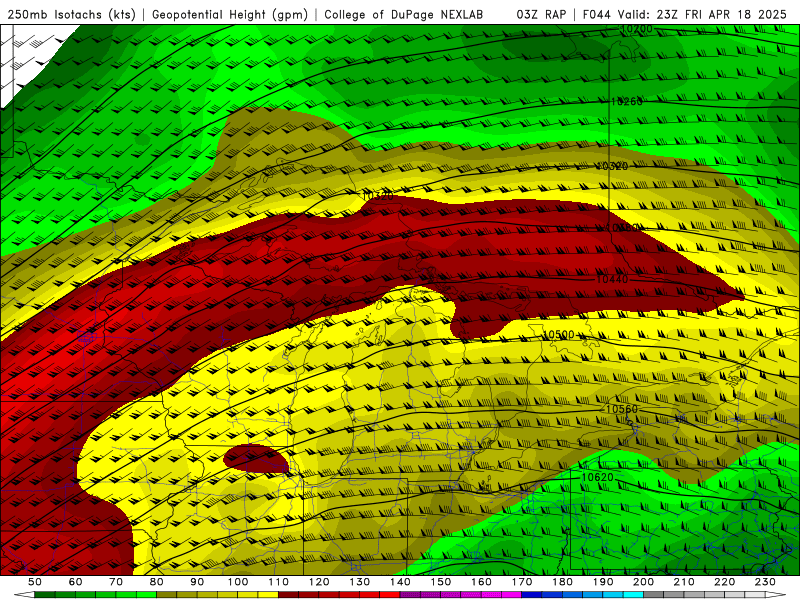The height and width of the screenshot is (600, 800).
Task: Select the bright red swatch for 135-140 kts
Action: 390,595
